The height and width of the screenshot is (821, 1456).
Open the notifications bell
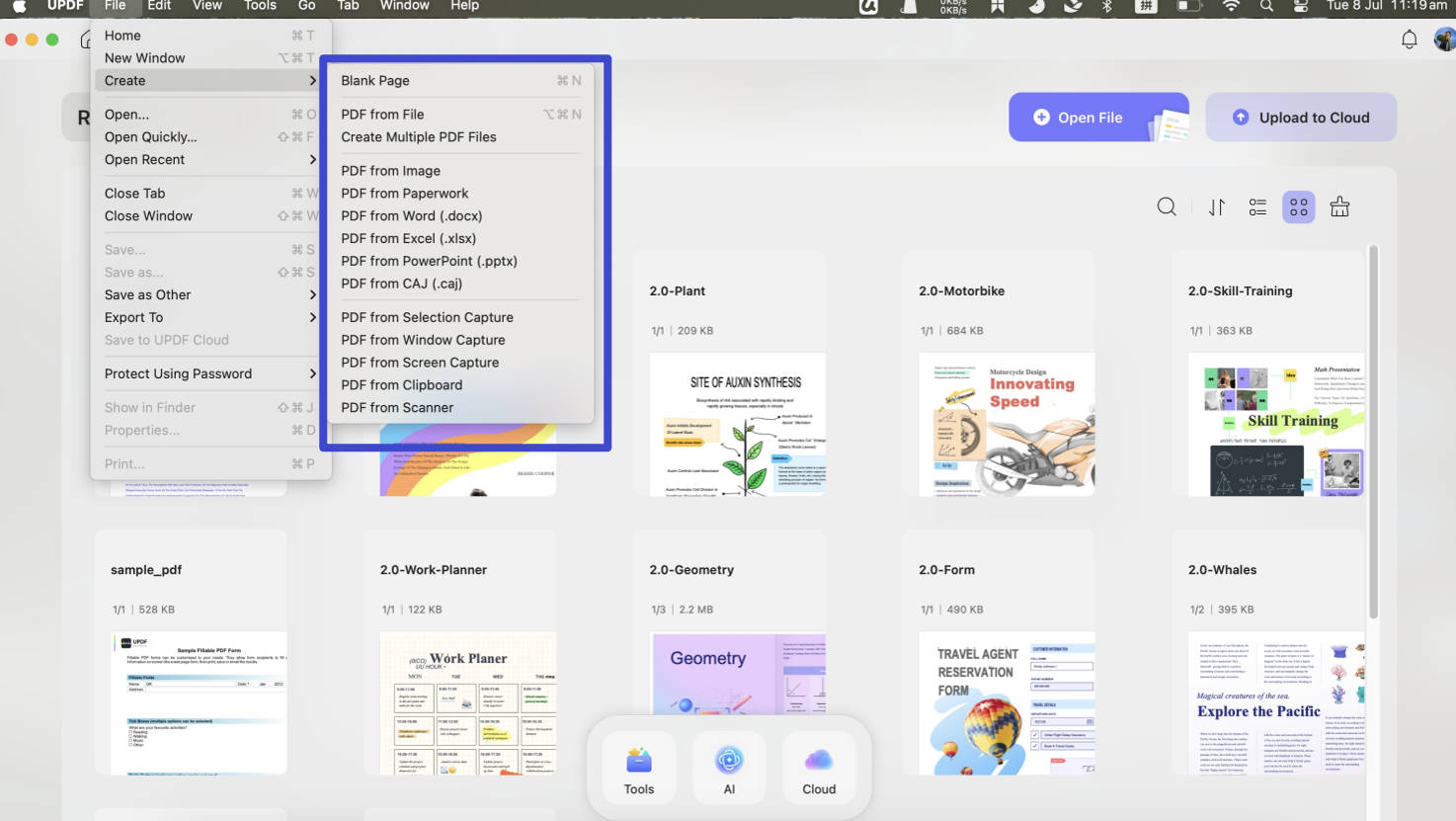click(x=1410, y=40)
